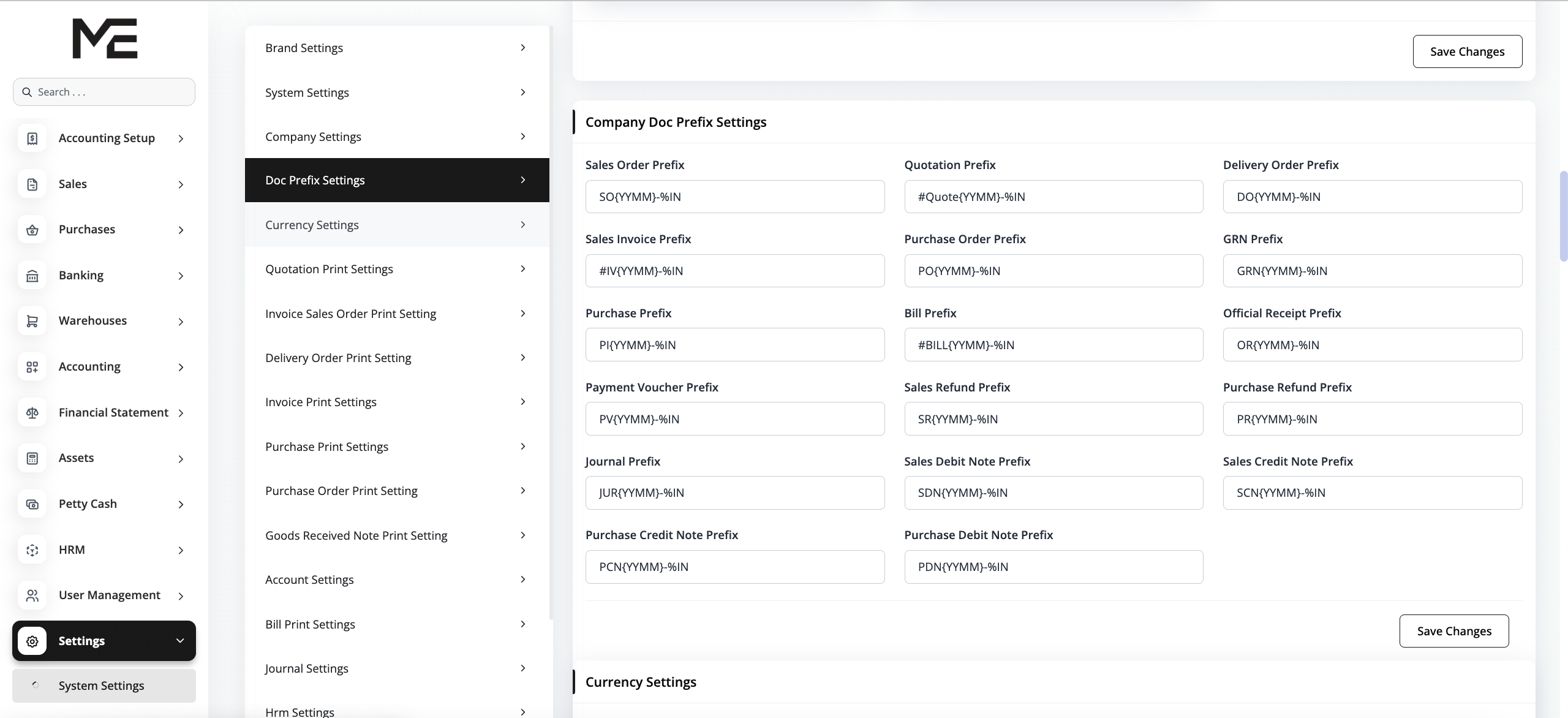Click the Purchases basket icon
Image resolution: width=1568 pixels, height=718 pixels.
coord(32,230)
